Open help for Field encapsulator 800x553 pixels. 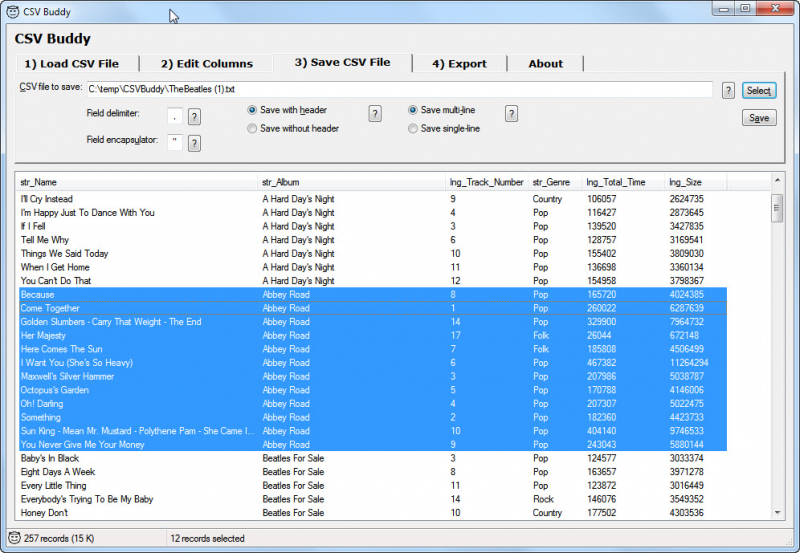click(x=194, y=143)
